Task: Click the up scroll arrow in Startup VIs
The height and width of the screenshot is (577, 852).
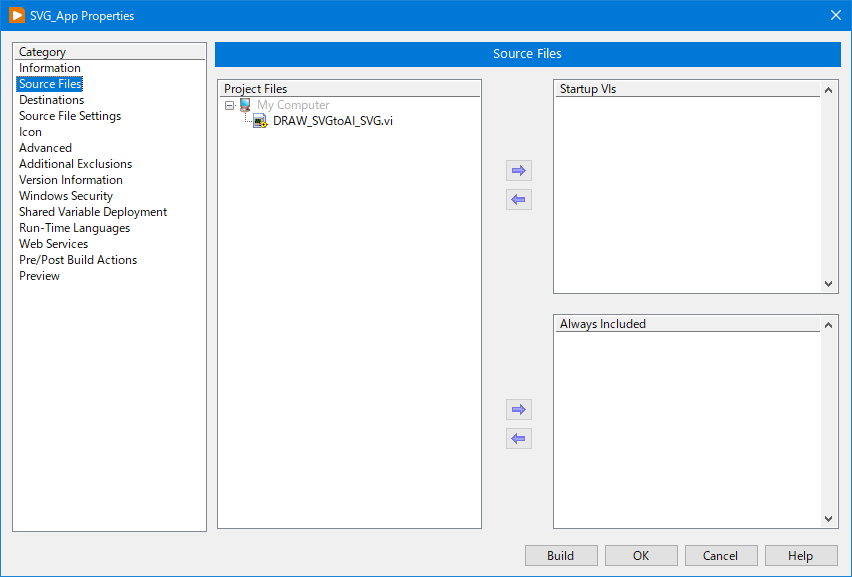Action: pos(828,88)
